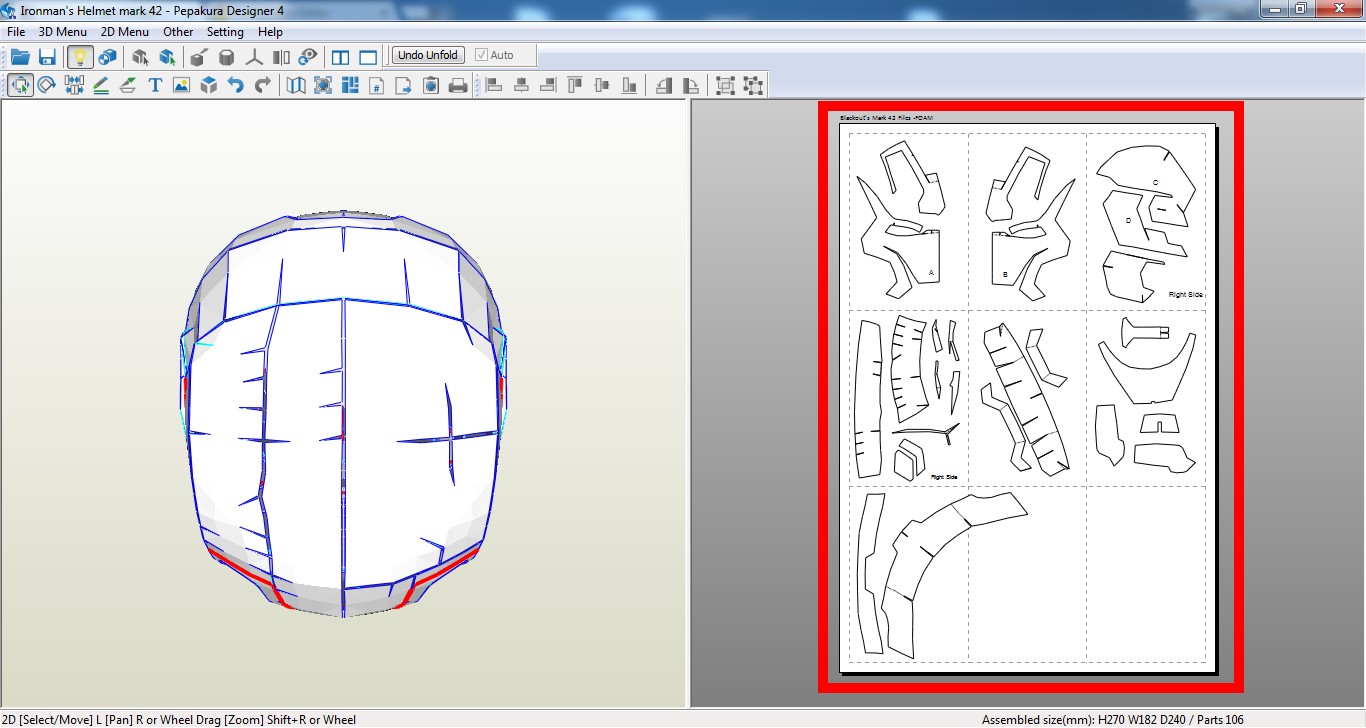This screenshot has width=1366, height=728.
Task: Click the page number sheet icon
Action: pyautogui.click(x=377, y=85)
